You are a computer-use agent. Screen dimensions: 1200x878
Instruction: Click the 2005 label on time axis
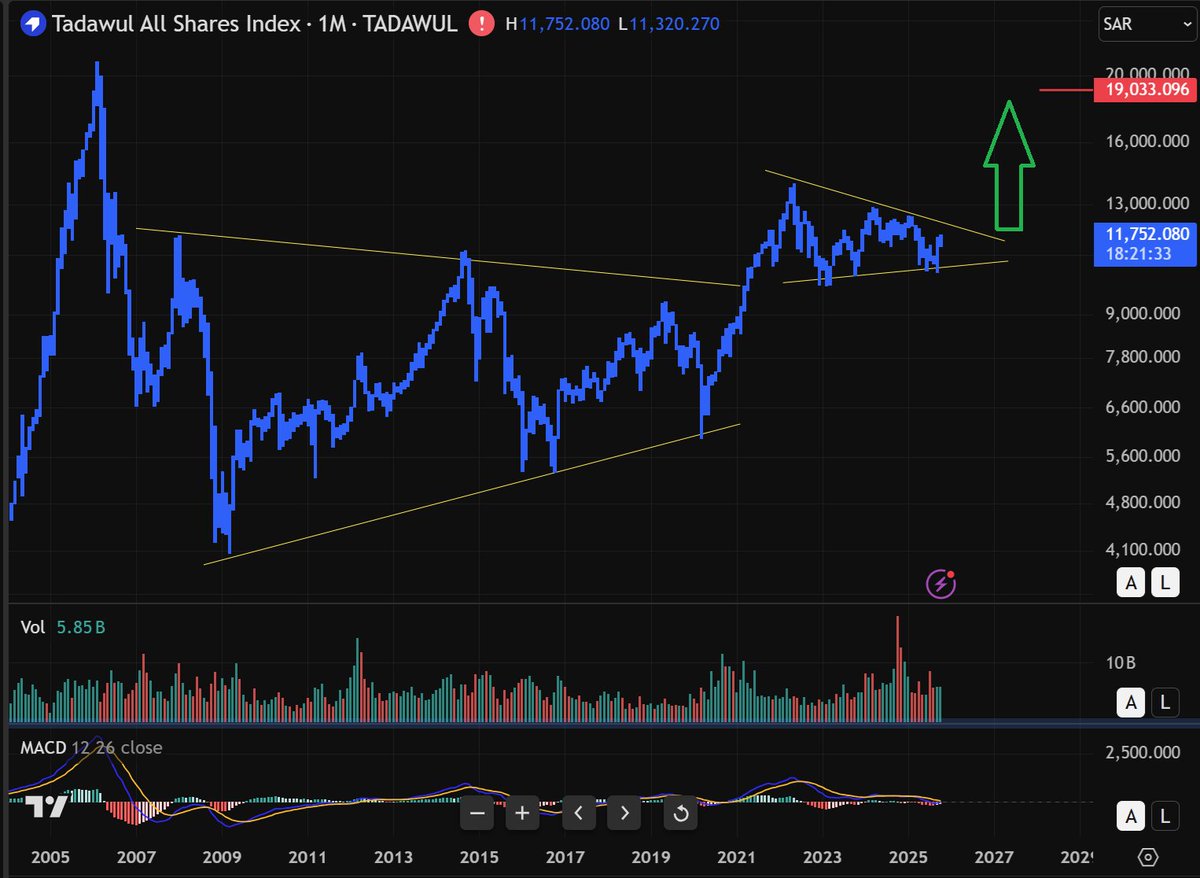point(50,857)
